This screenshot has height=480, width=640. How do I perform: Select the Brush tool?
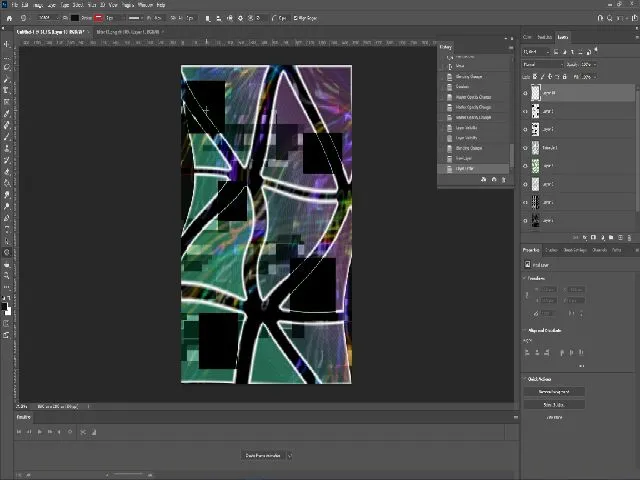(x=7, y=137)
